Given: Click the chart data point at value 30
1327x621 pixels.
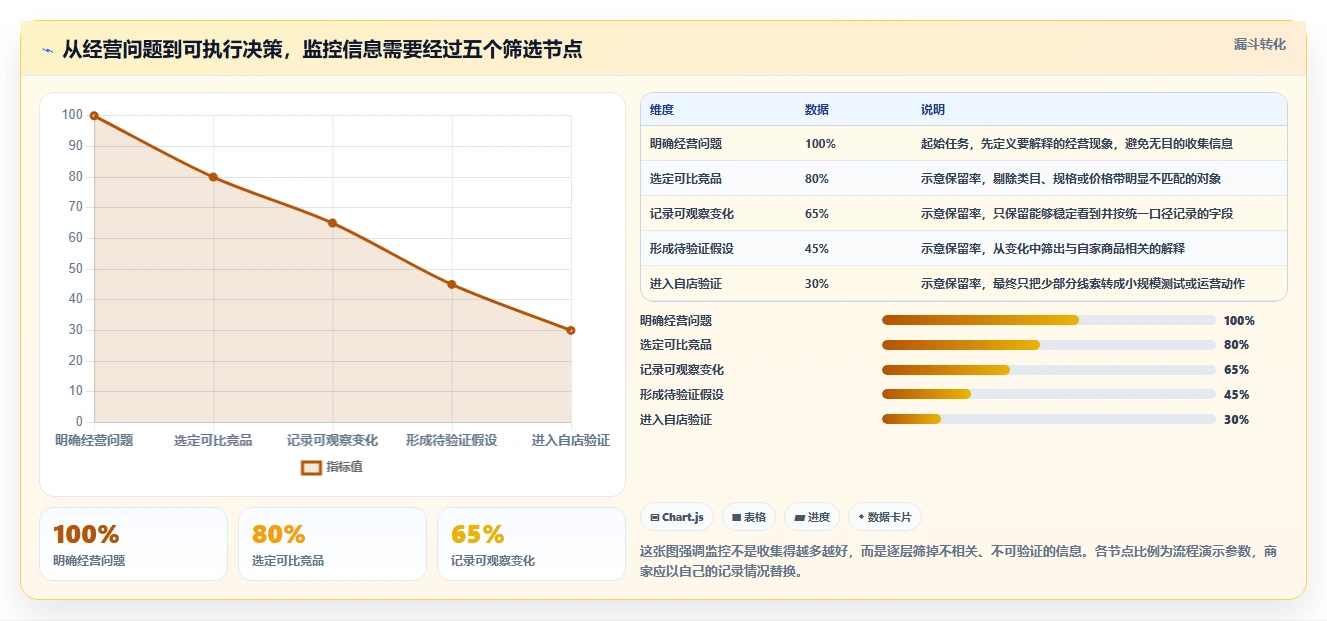Looking at the screenshot, I should click(x=571, y=330).
